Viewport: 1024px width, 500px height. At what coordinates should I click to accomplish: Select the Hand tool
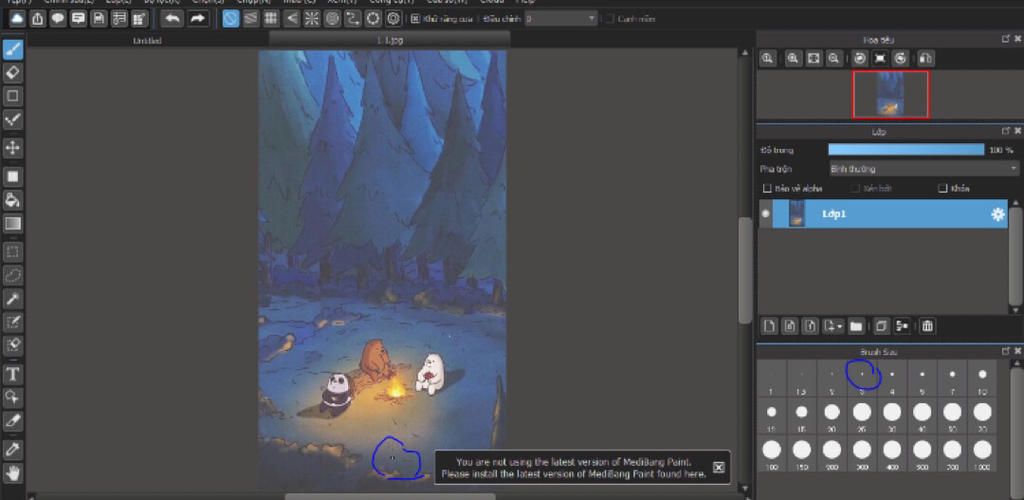click(x=13, y=473)
